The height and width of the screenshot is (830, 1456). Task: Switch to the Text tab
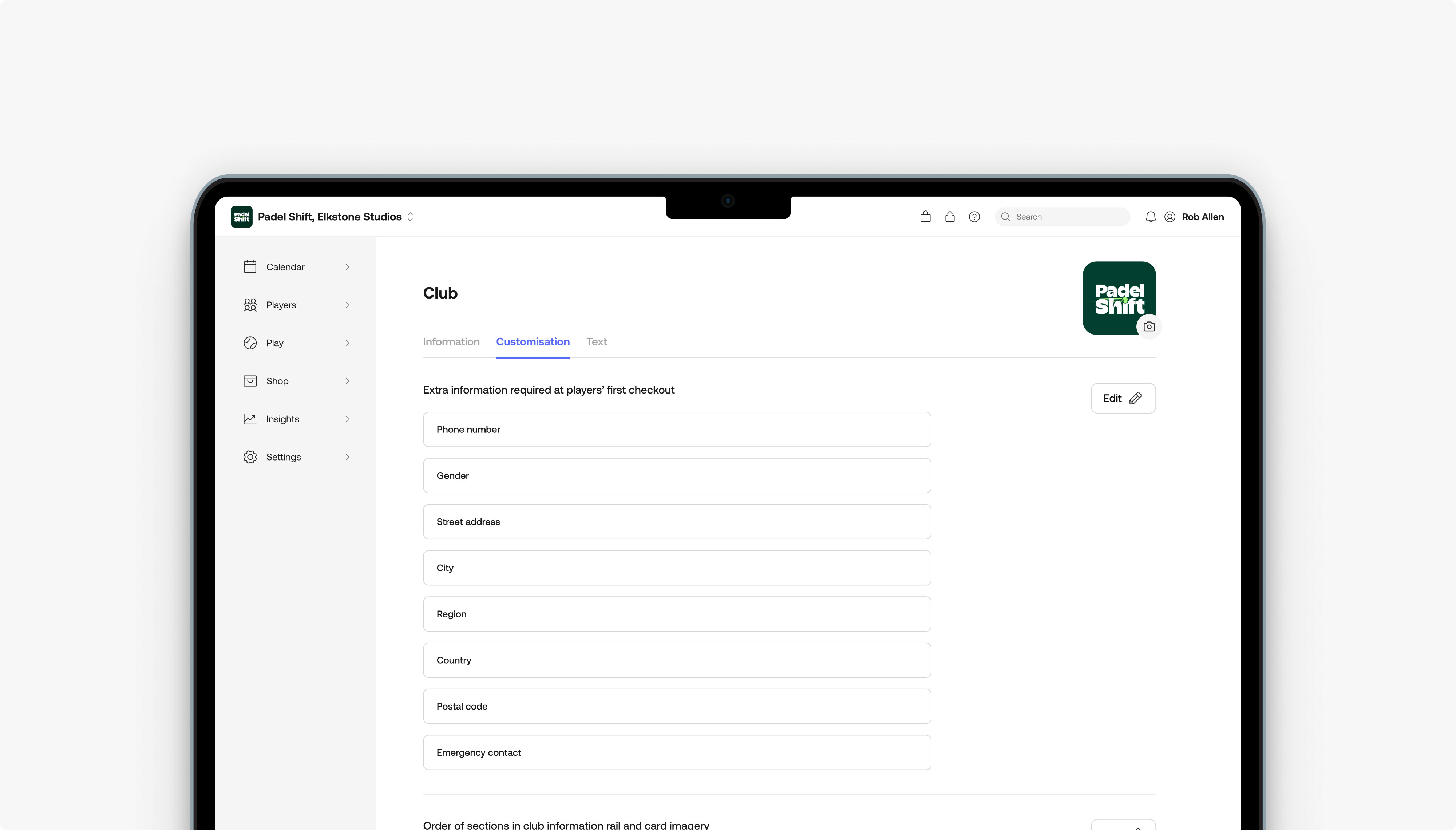tap(596, 341)
